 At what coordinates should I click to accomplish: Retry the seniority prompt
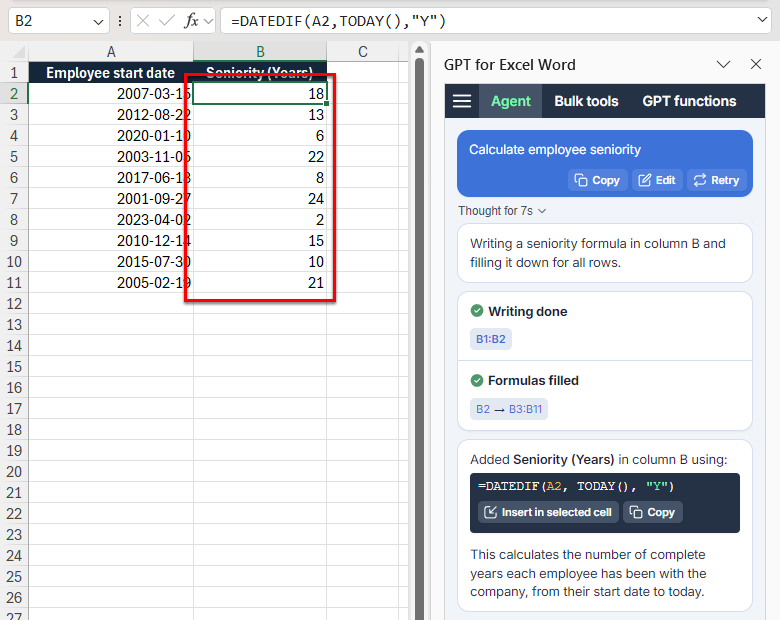pyautogui.click(x=717, y=180)
